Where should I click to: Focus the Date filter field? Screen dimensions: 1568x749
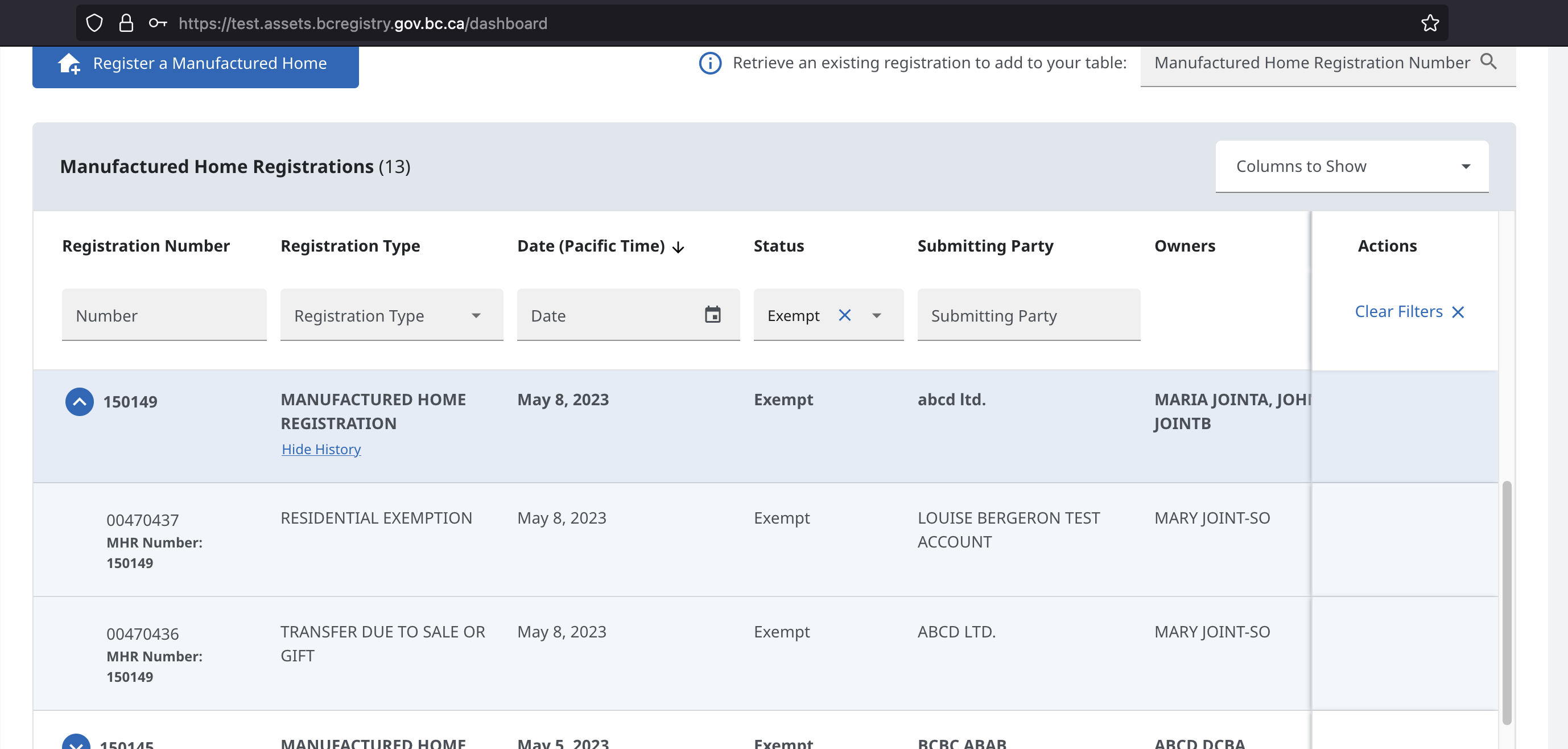[x=628, y=315]
